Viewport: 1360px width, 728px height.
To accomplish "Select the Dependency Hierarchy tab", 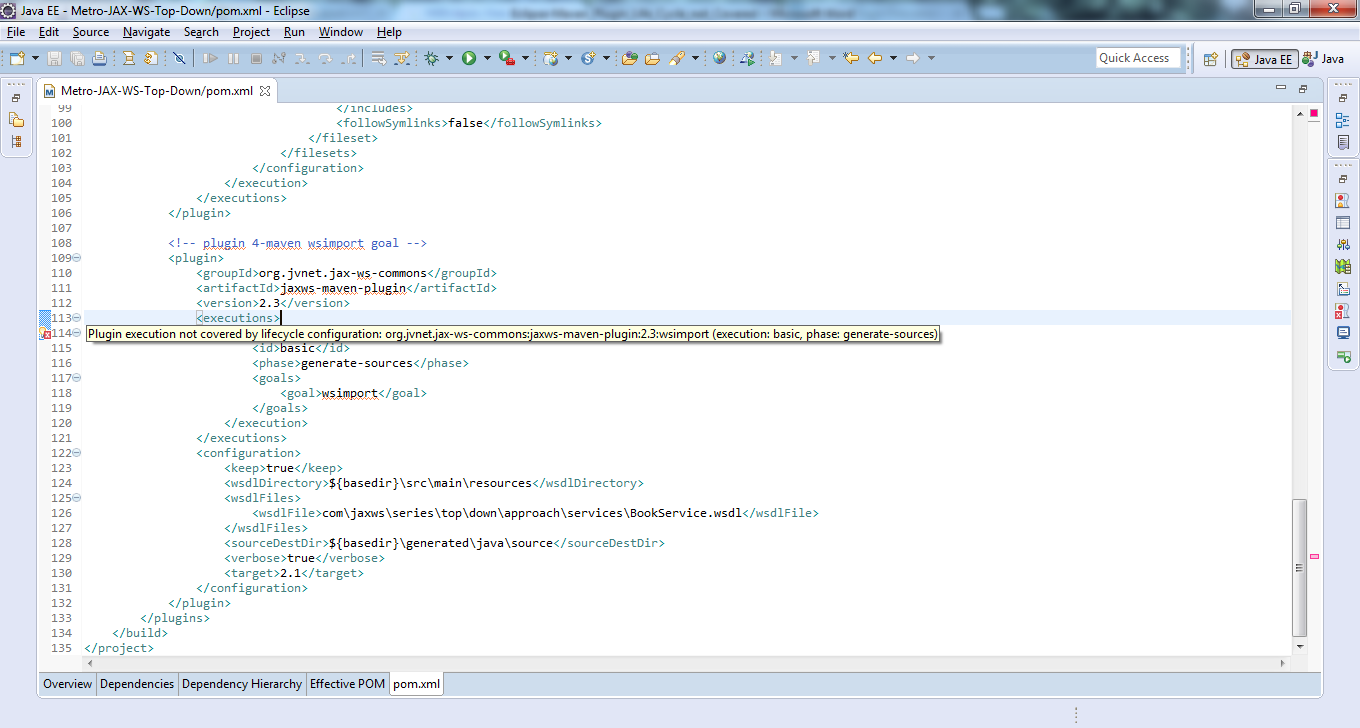I will [x=241, y=684].
